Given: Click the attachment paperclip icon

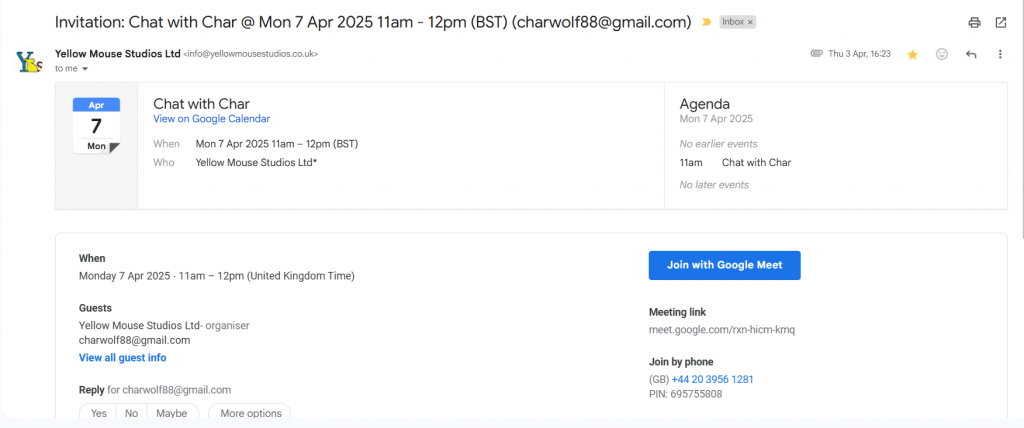Looking at the screenshot, I should click(816, 54).
